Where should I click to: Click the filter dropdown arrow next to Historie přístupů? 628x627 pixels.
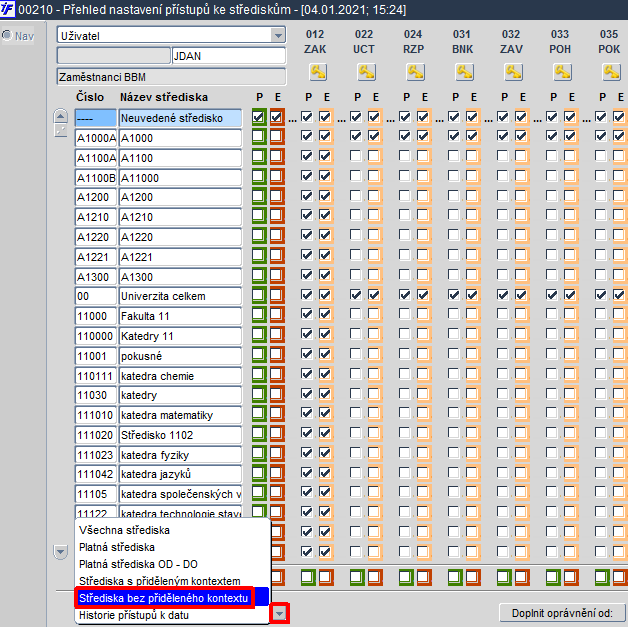point(279,613)
